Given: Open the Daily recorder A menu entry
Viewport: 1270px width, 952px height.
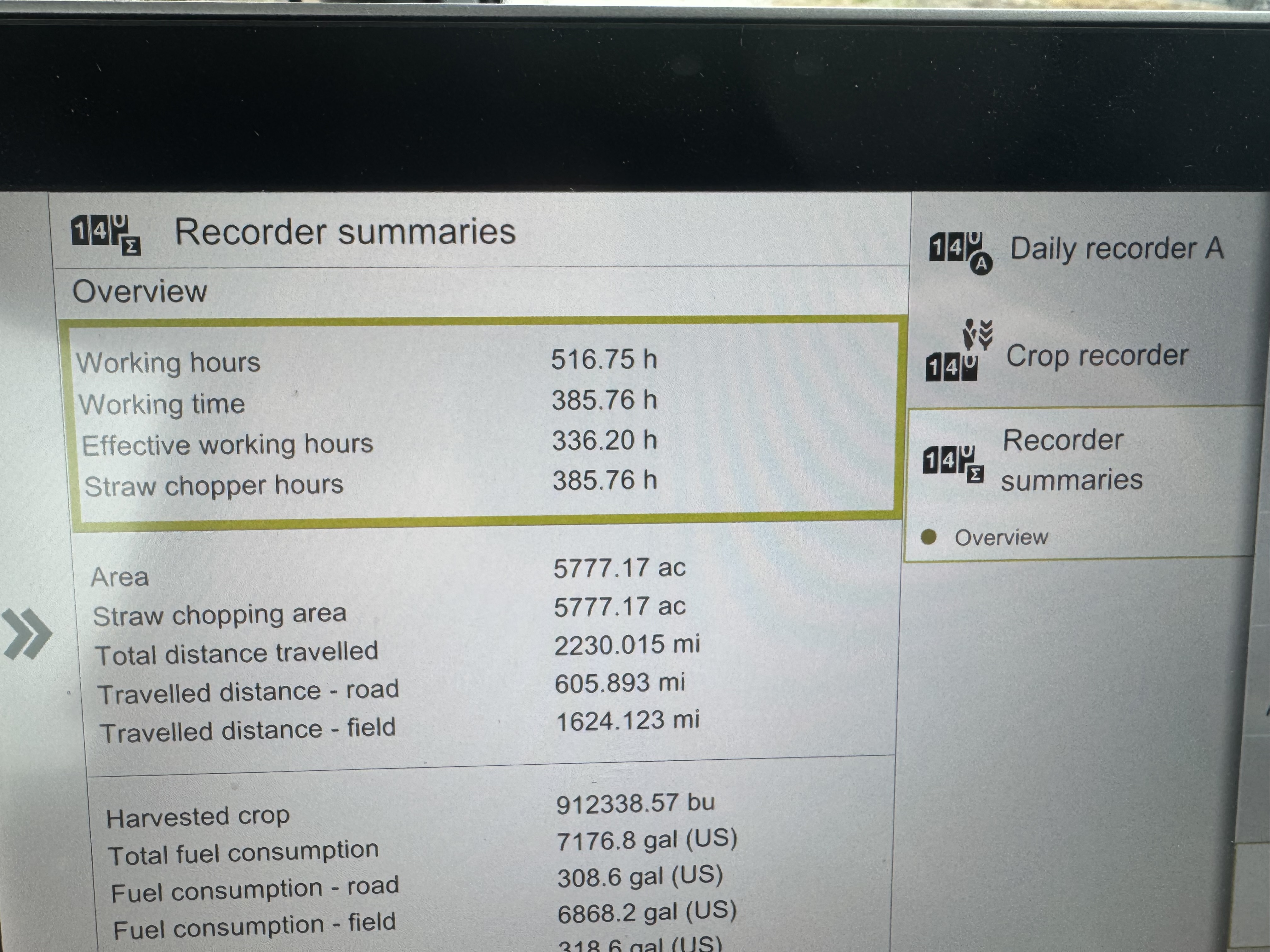Looking at the screenshot, I should tap(1116, 249).
